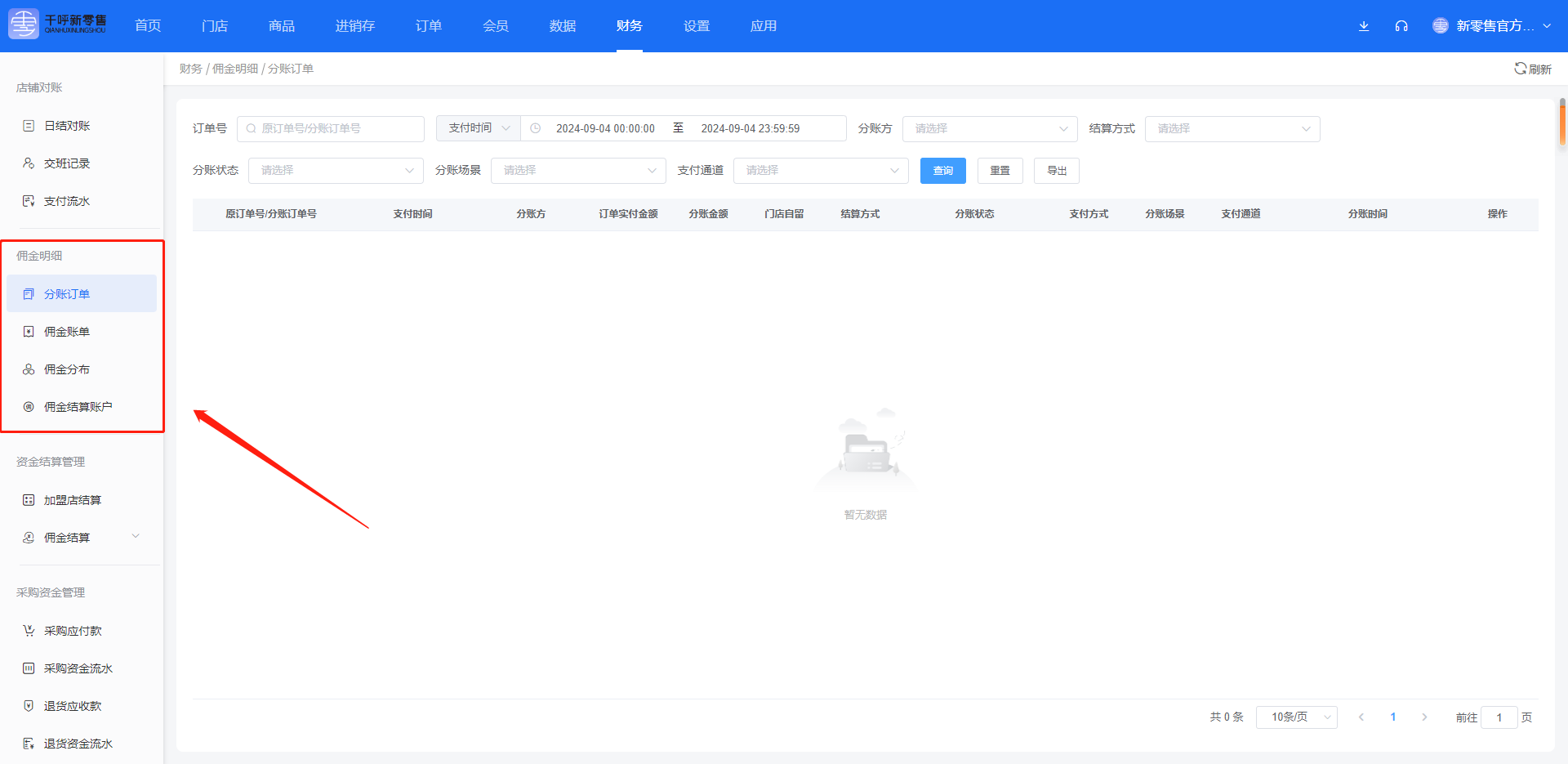The width and height of the screenshot is (1568, 764).
Task: Click the headset customer service icon
Action: 1401,26
